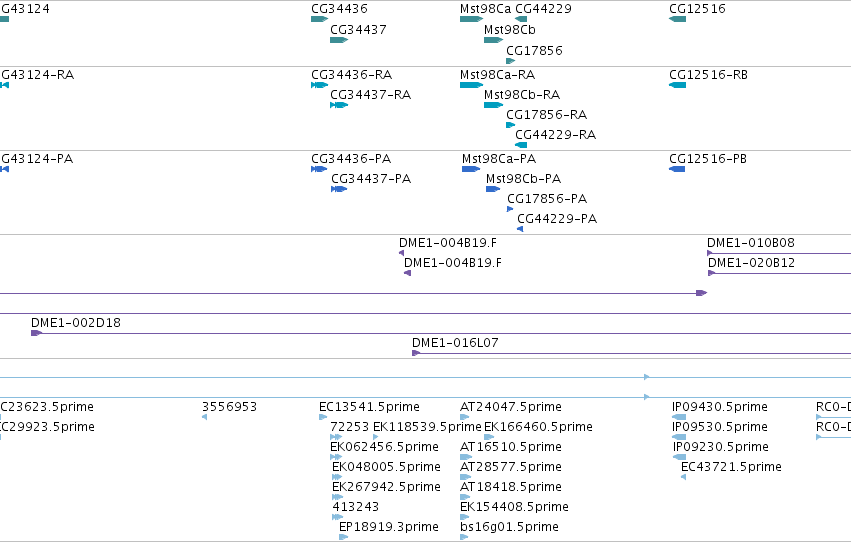Click the CG12516 gene arrow glyph
851x542 pixels.
677,19
